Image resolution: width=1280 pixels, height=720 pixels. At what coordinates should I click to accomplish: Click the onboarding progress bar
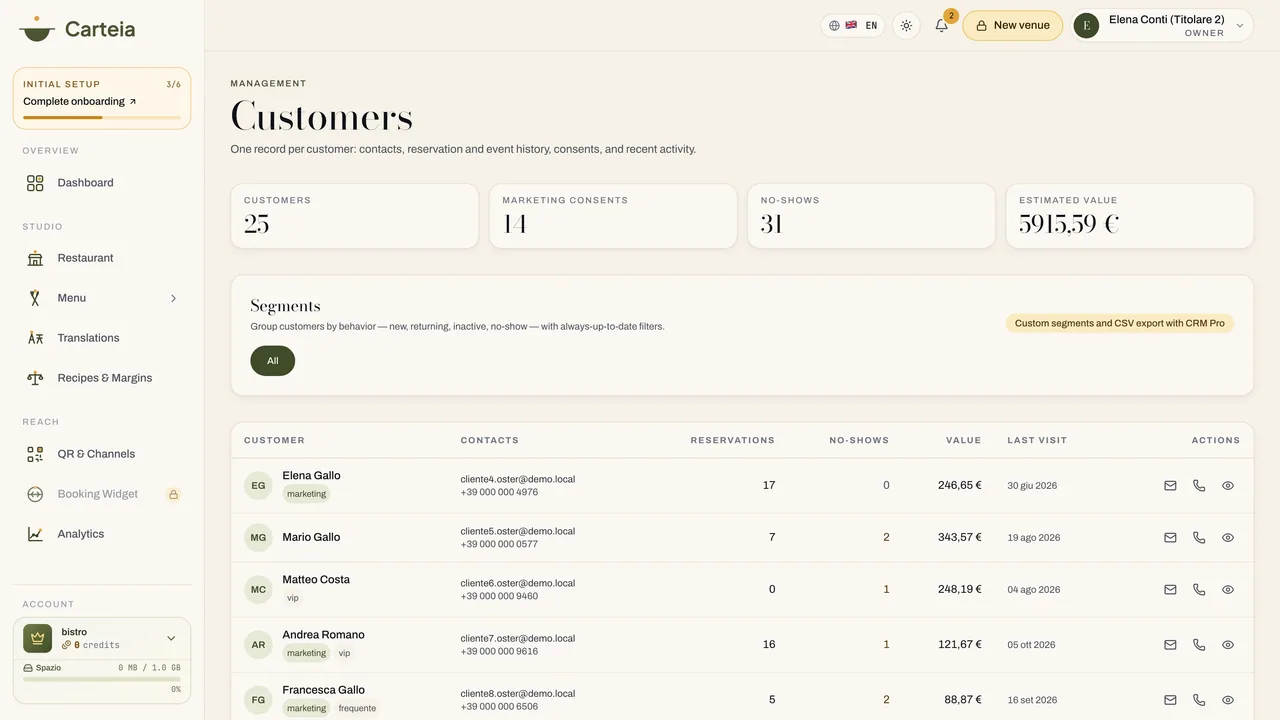tap(102, 118)
